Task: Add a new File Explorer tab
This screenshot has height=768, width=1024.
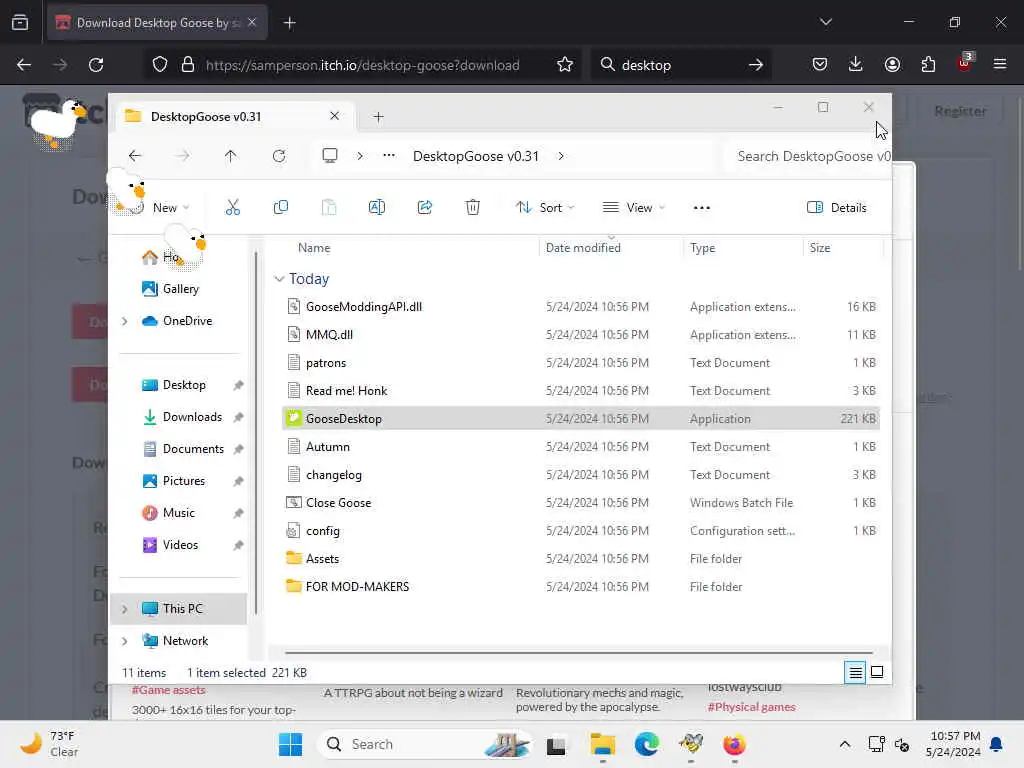Action: [378, 117]
